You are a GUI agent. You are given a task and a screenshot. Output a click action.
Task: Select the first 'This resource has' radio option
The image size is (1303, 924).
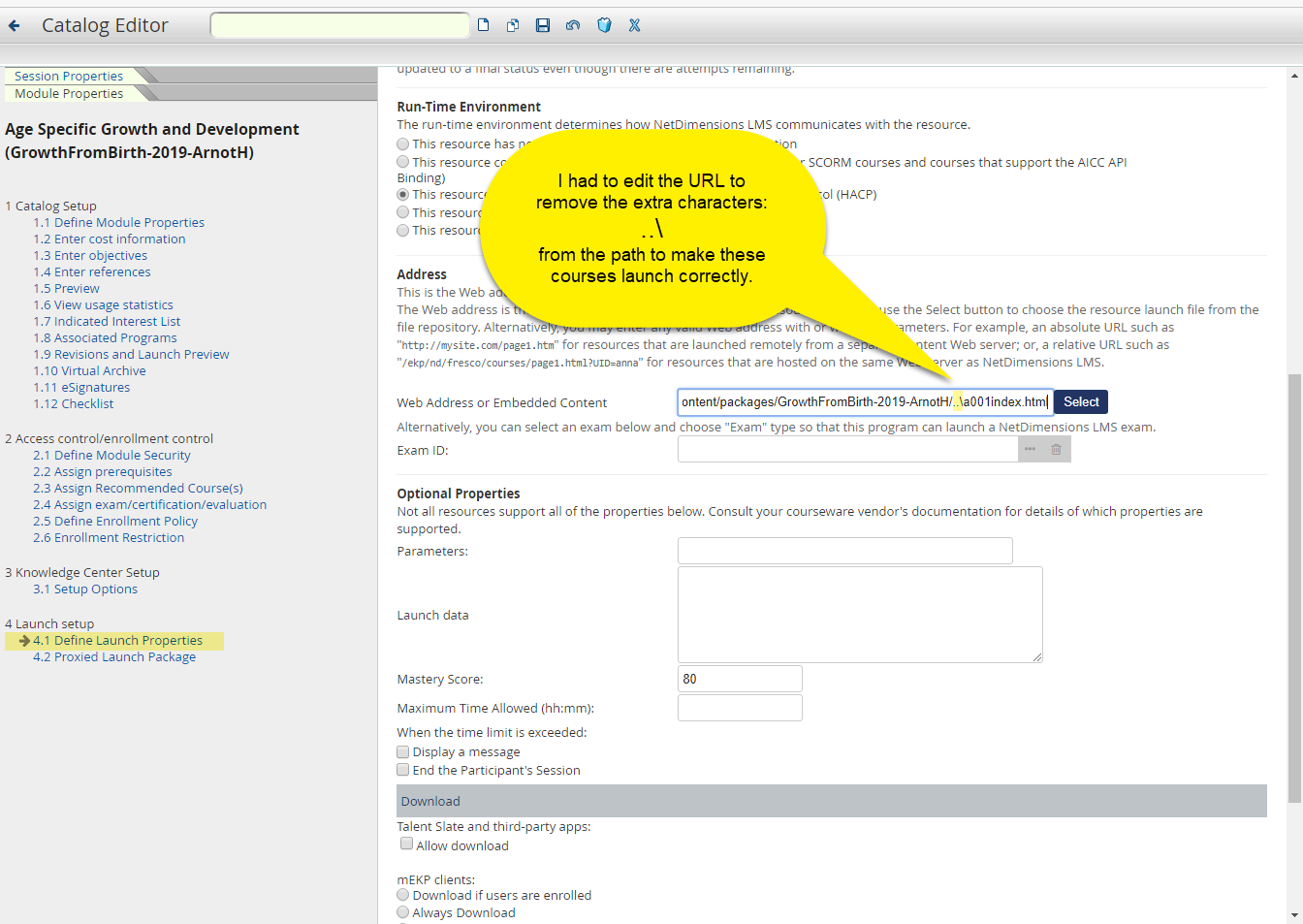402,143
